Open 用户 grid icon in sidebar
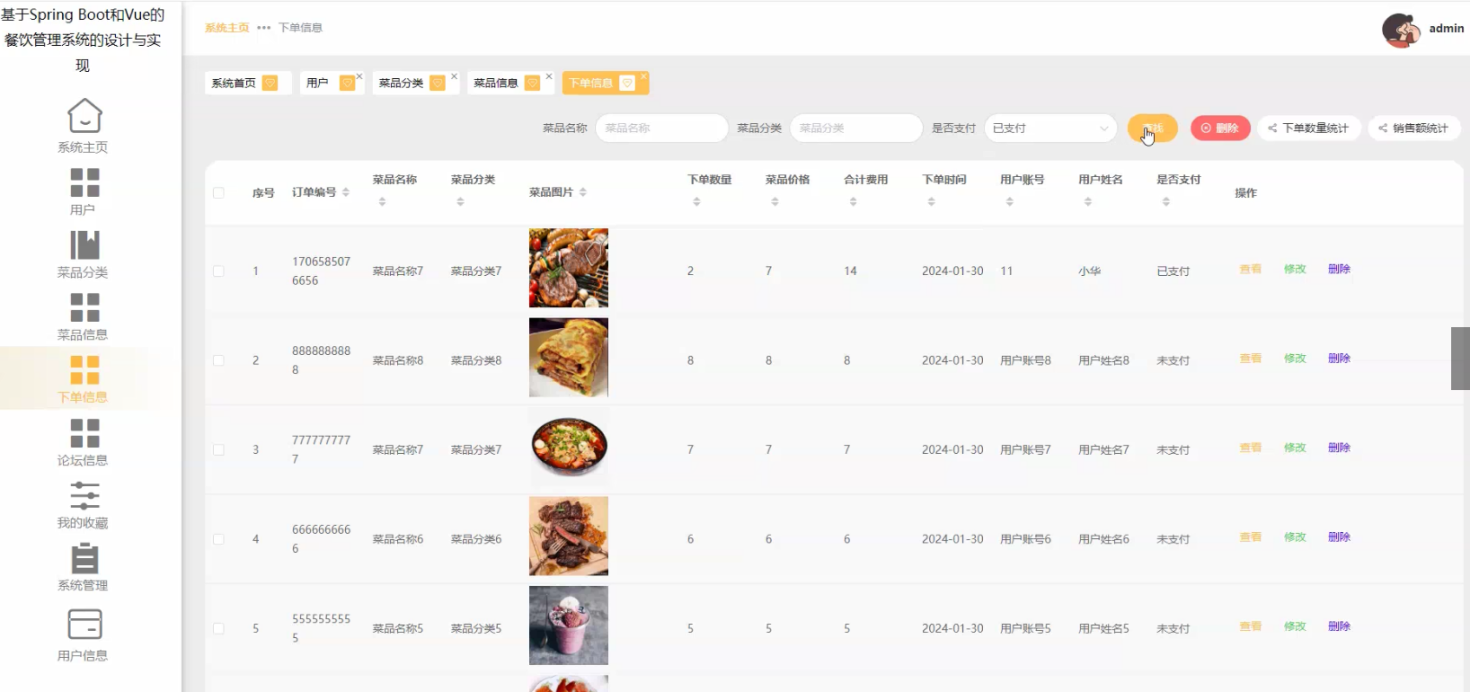 pos(85,183)
